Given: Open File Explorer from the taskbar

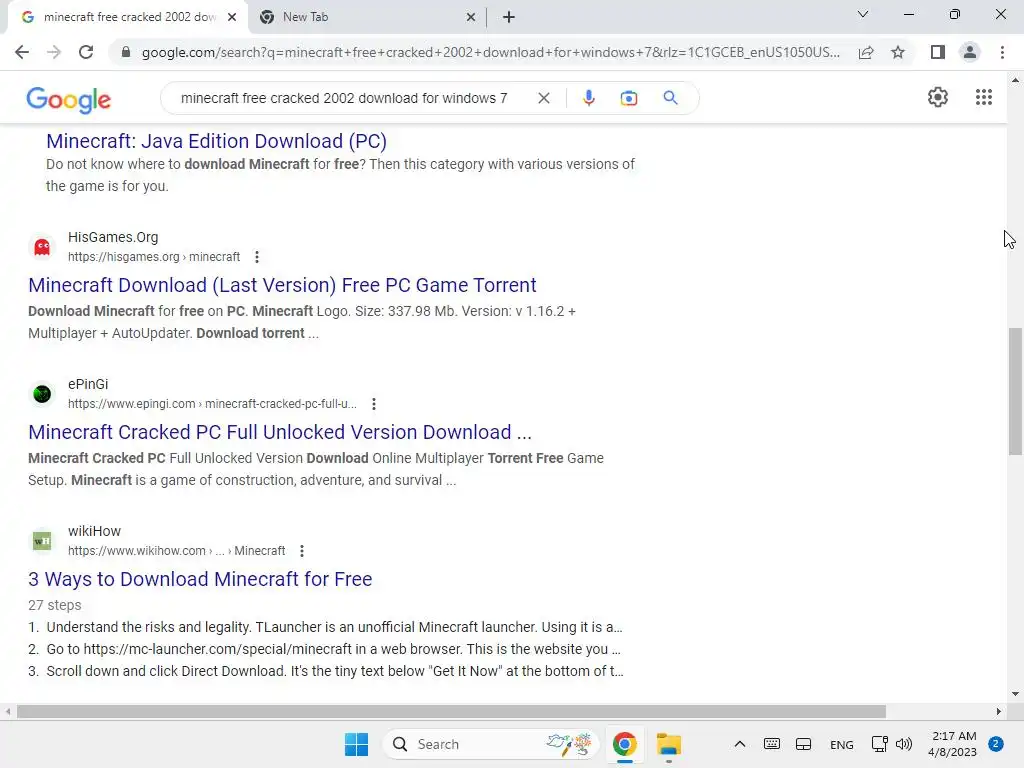Looking at the screenshot, I should (669, 744).
